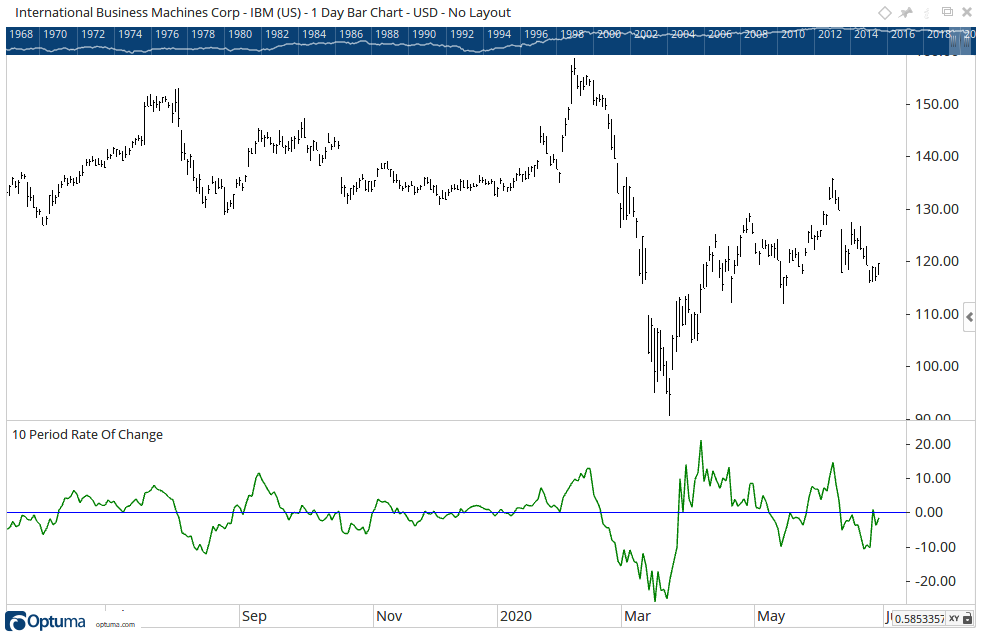Click the overlapping windows icon to detach the chart
Screen dimensions: 982x635
coord(948,12)
